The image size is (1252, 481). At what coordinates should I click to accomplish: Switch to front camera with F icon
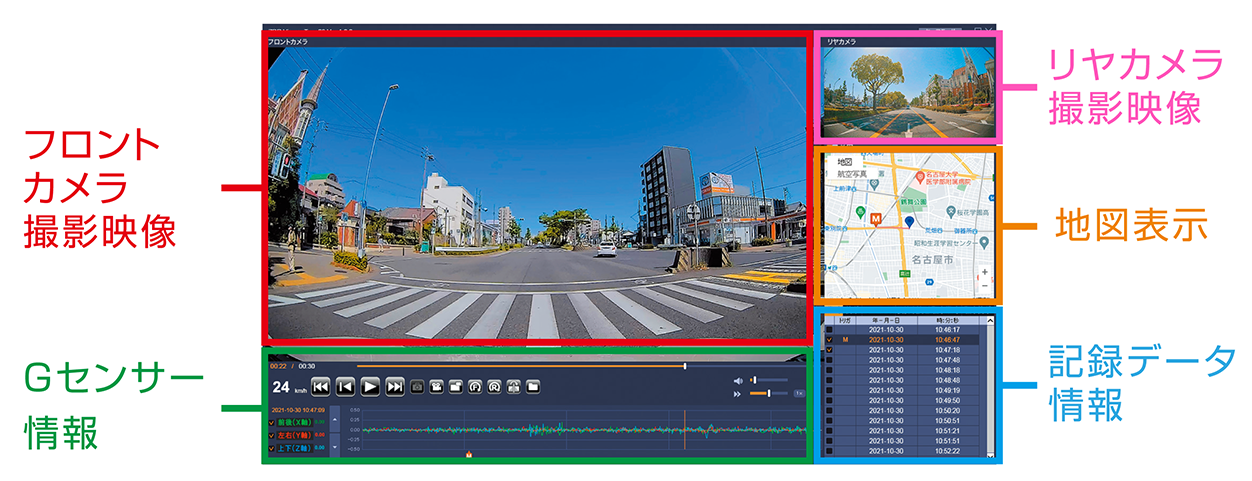(475, 386)
